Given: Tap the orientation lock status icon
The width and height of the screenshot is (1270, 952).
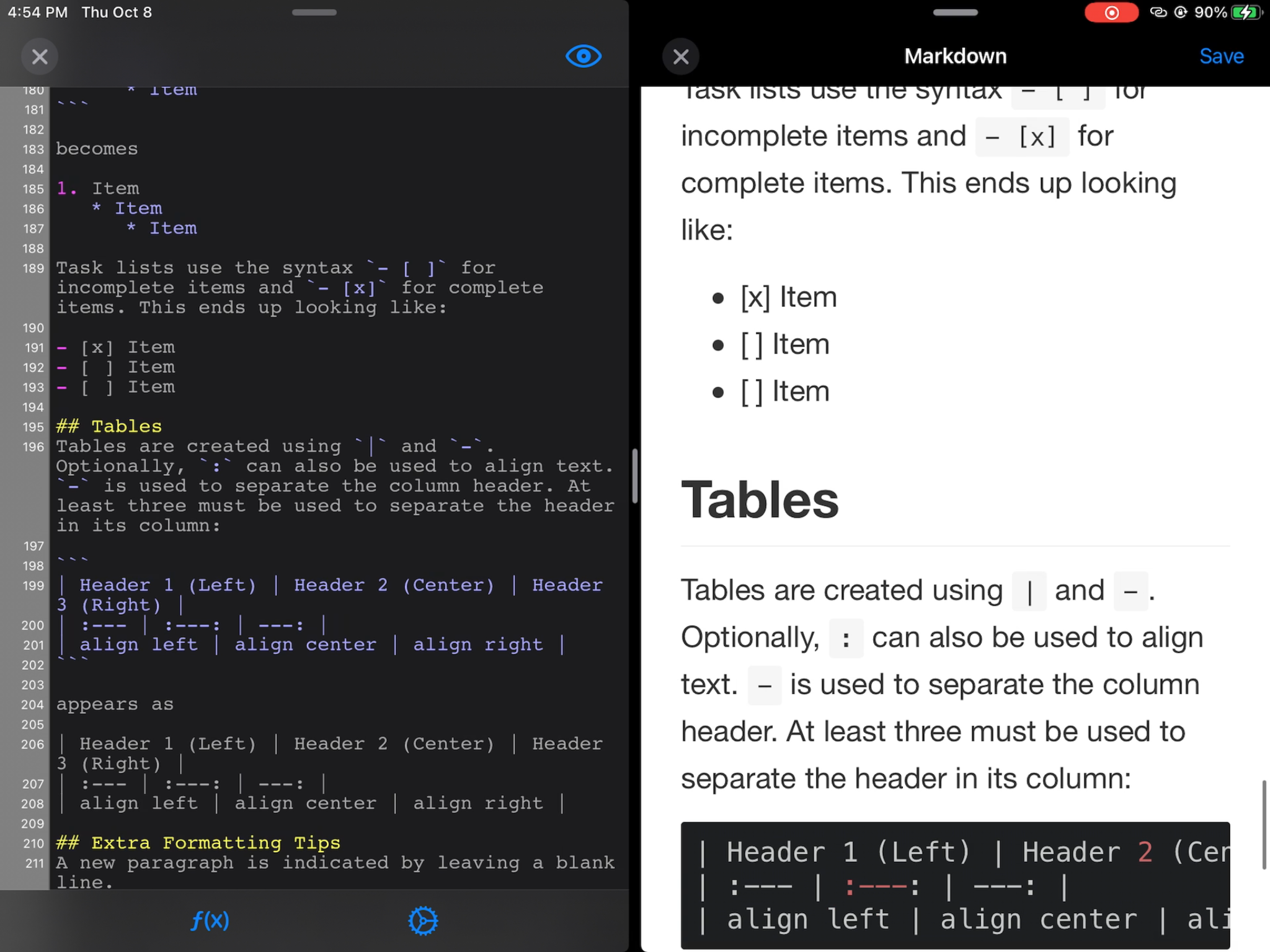Looking at the screenshot, I should point(1181,12).
